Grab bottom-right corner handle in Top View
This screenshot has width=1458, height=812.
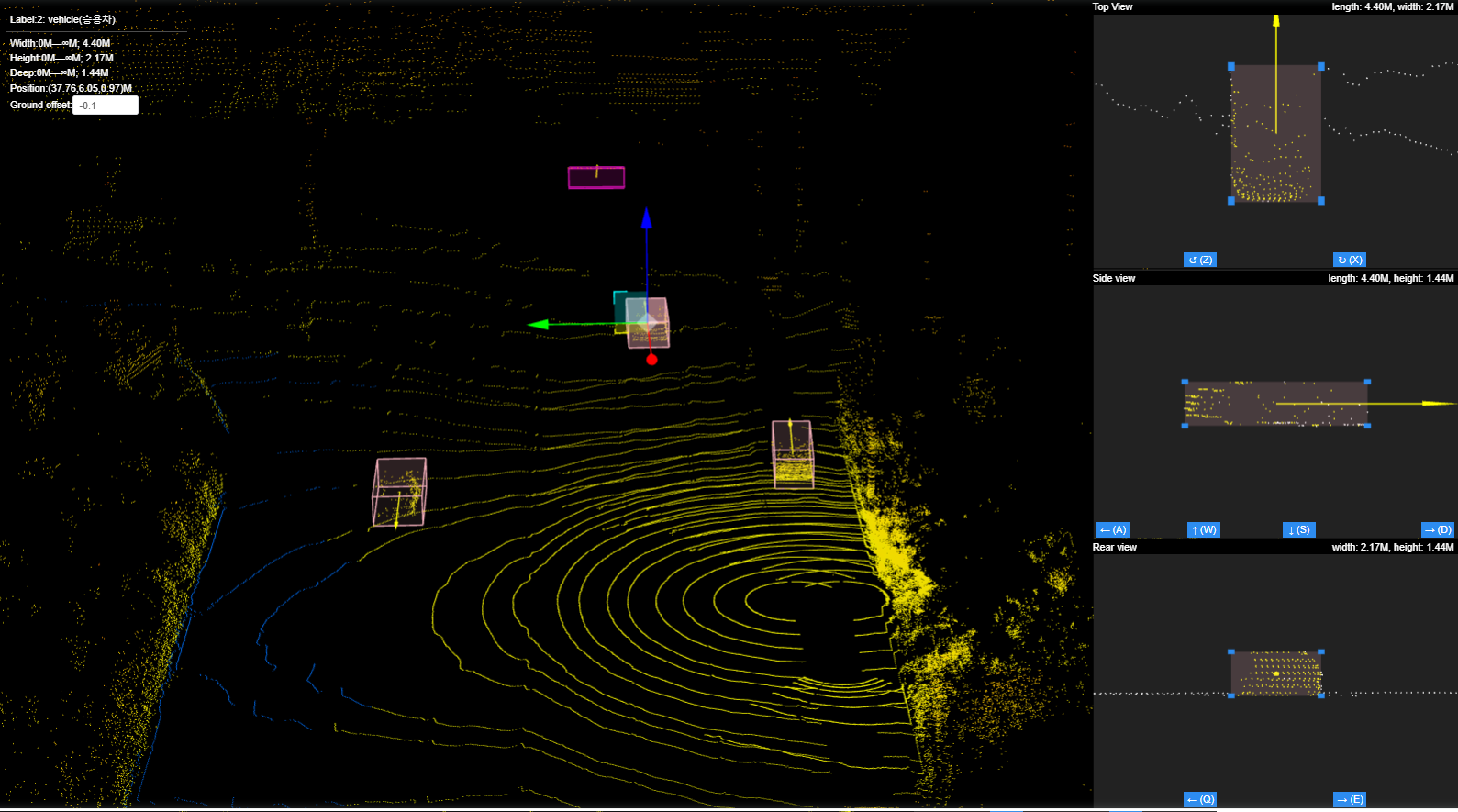tap(1321, 200)
